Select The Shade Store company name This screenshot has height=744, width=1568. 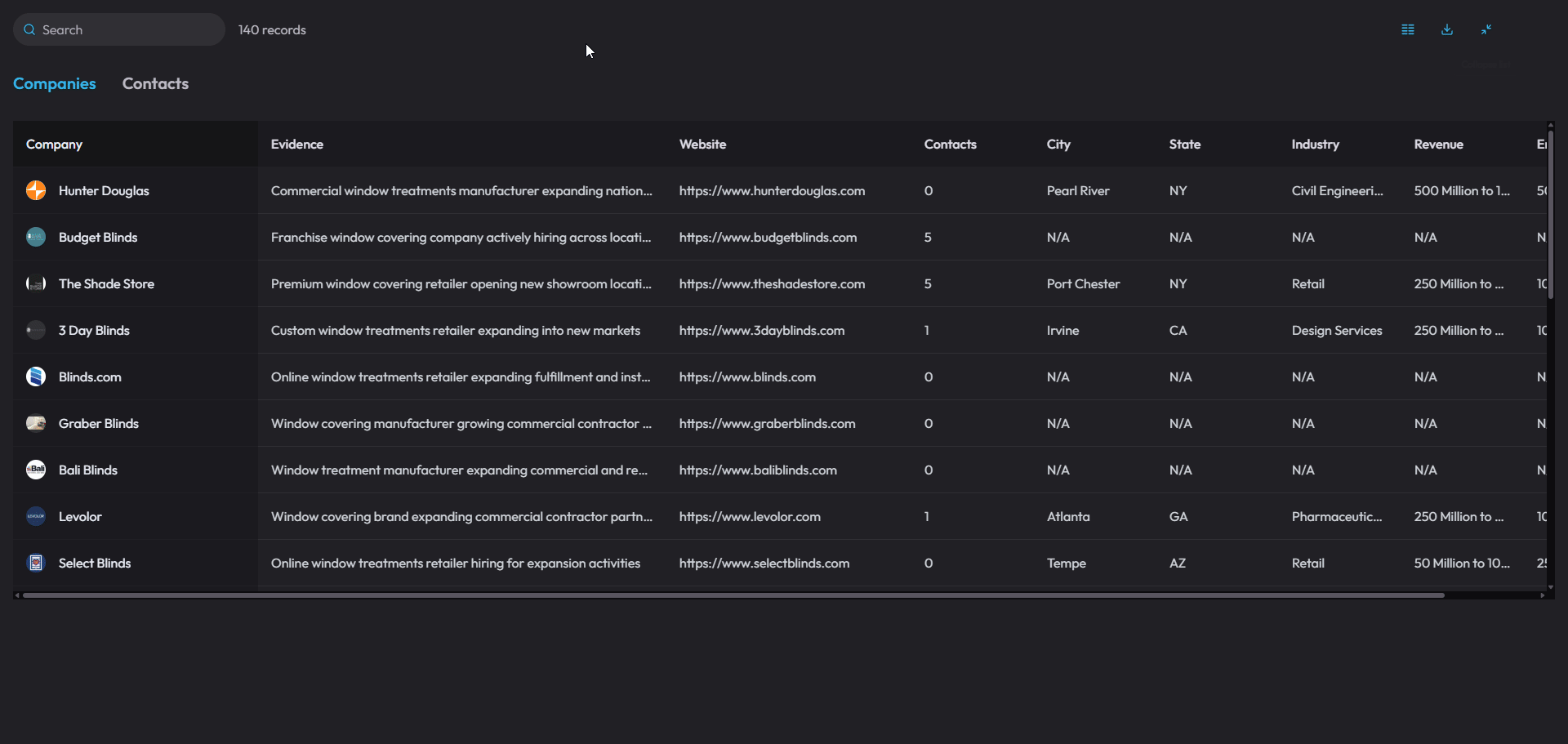(106, 283)
